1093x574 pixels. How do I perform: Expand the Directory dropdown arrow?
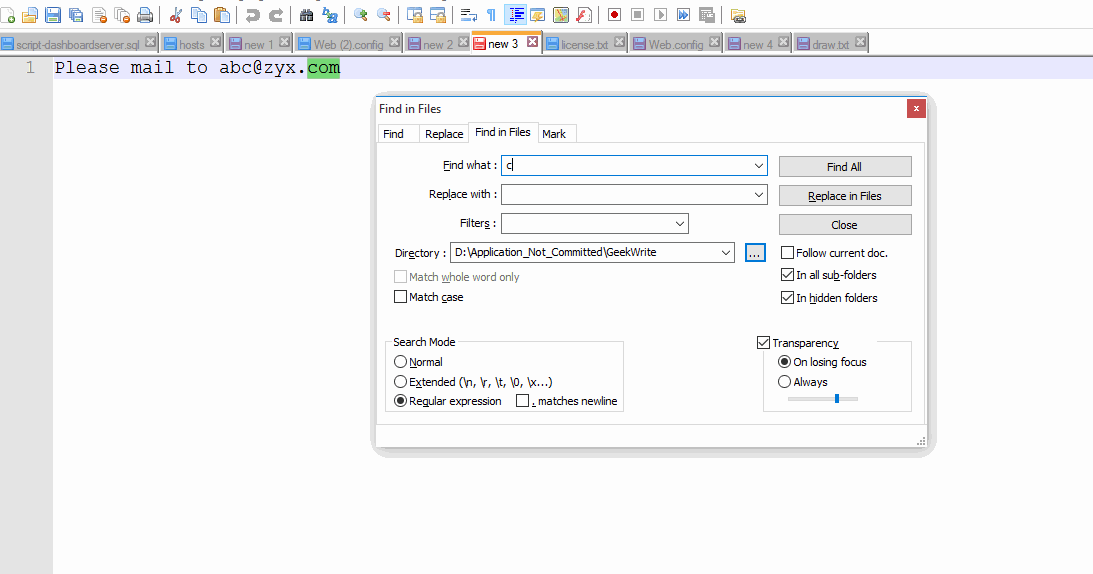[x=726, y=252]
